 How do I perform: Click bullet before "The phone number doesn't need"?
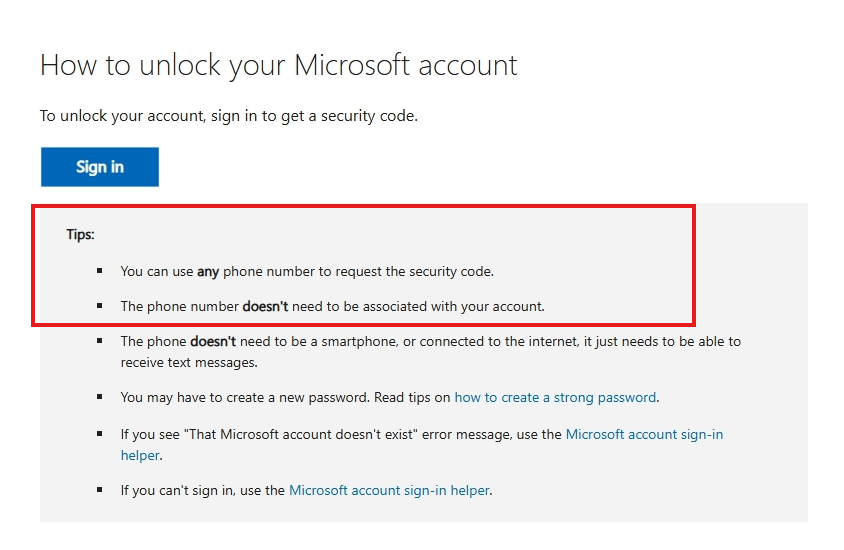[100, 306]
